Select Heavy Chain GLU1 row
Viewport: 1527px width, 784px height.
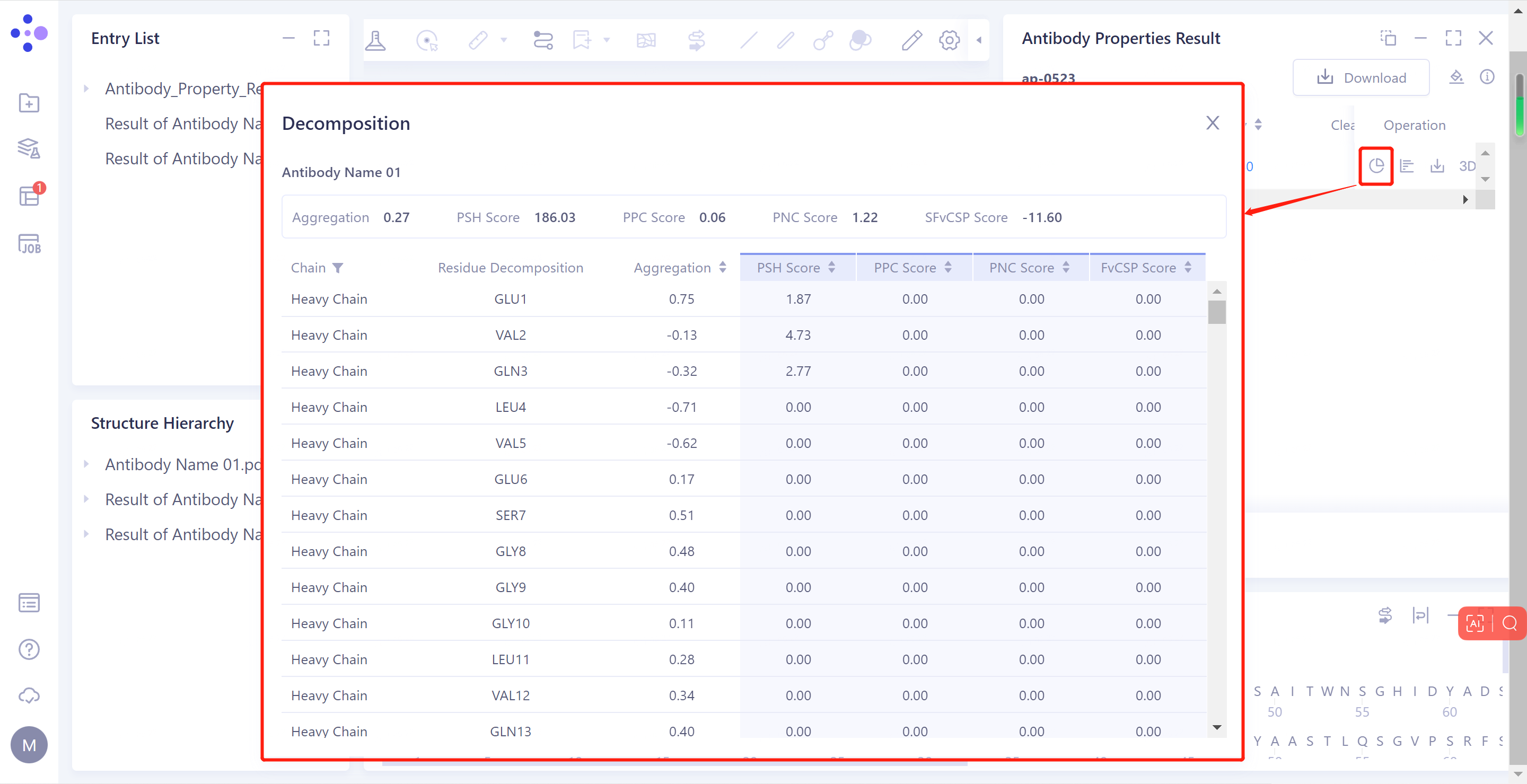click(x=510, y=299)
